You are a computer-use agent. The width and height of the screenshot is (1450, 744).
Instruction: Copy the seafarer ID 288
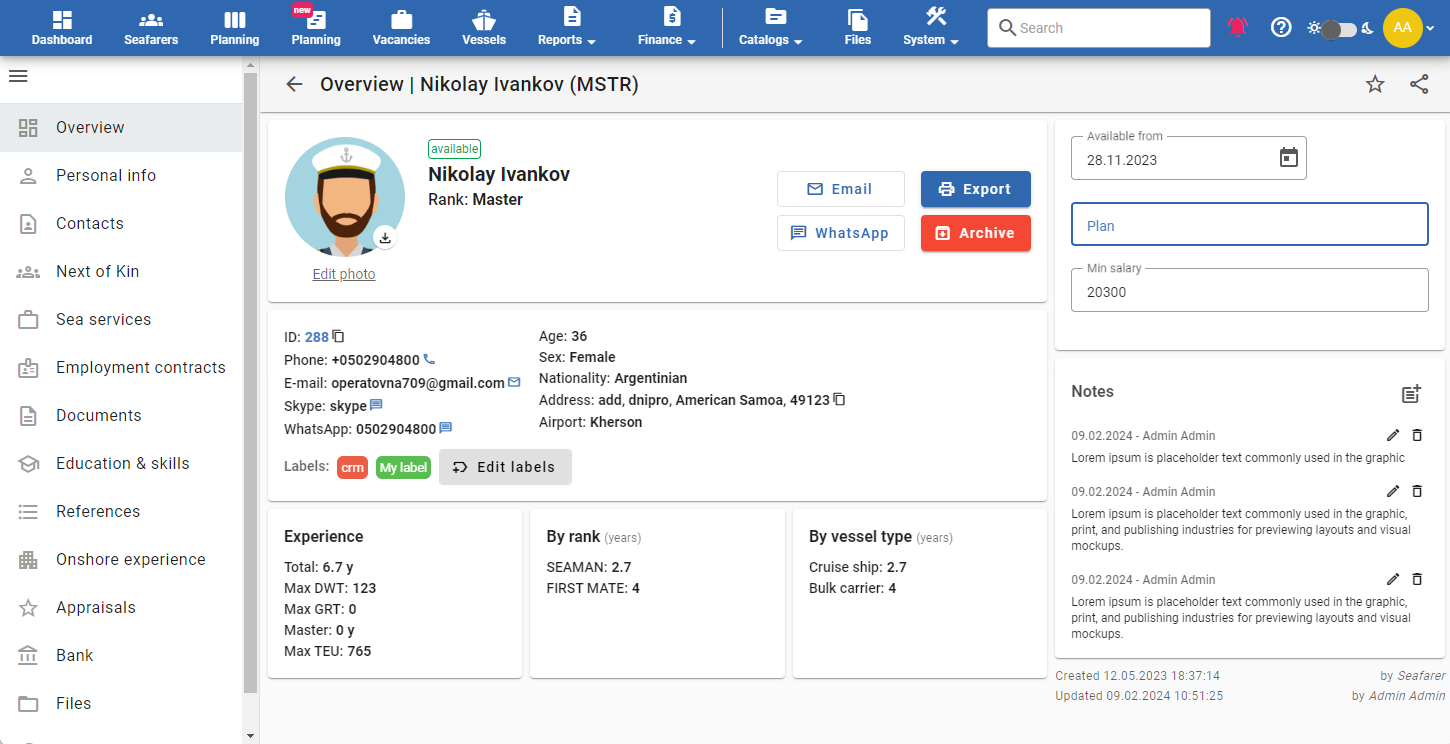[x=338, y=337]
